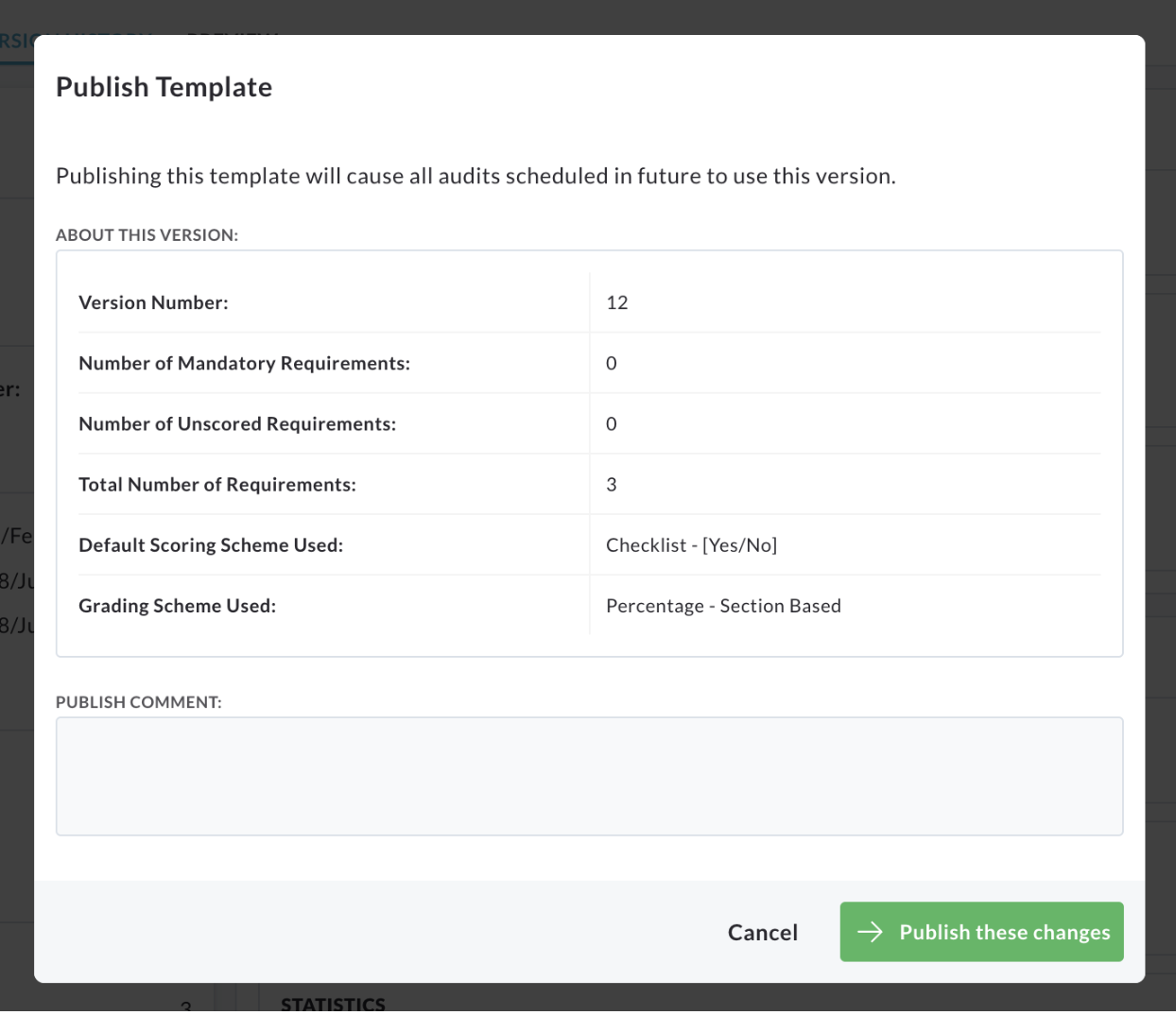
Task: Click 'Number of Mandatory Requirements:' label
Action: tap(244, 363)
